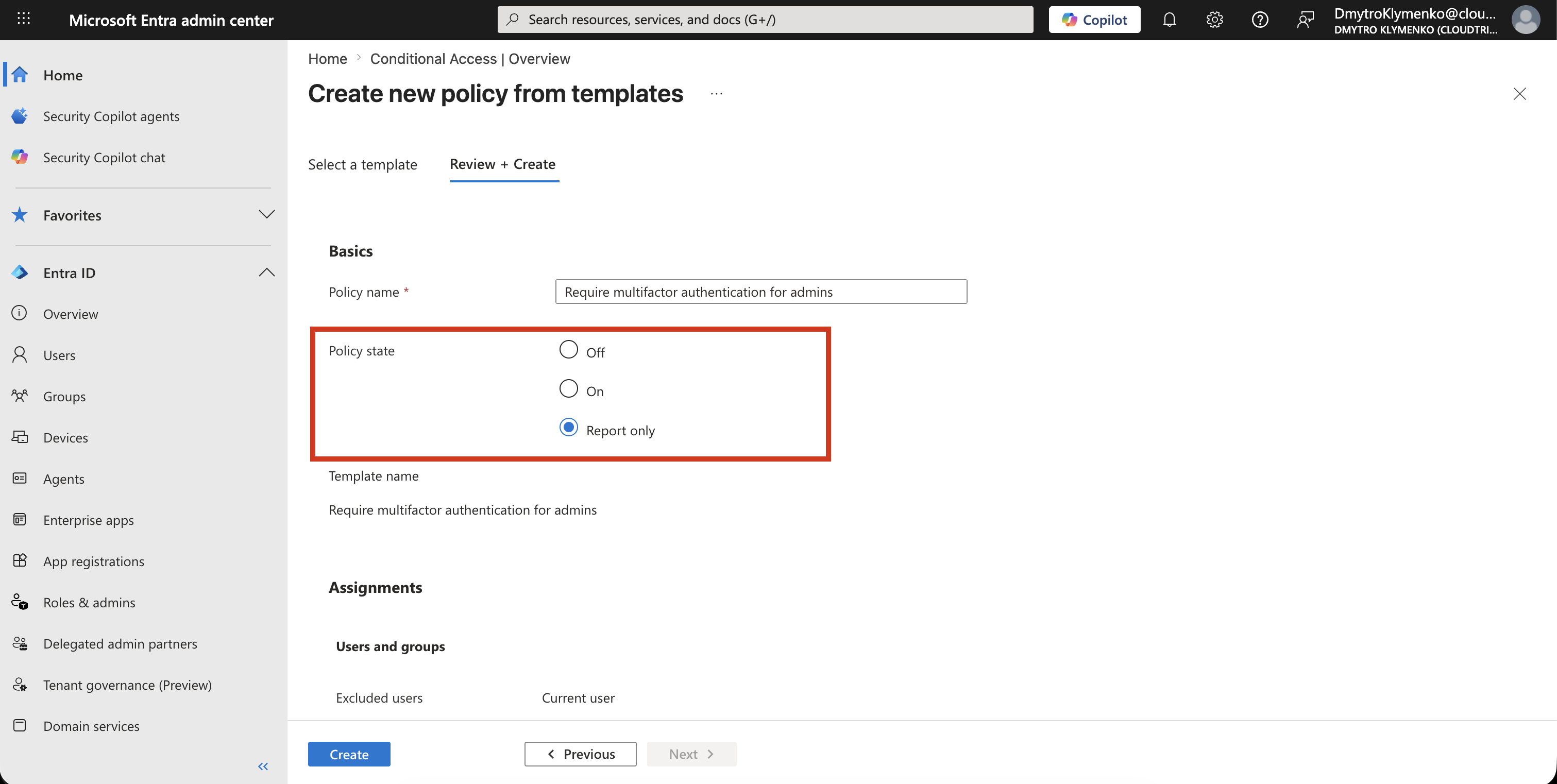Click the Agents icon in sidebar
Image resolution: width=1557 pixels, height=784 pixels.
tap(20, 478)
